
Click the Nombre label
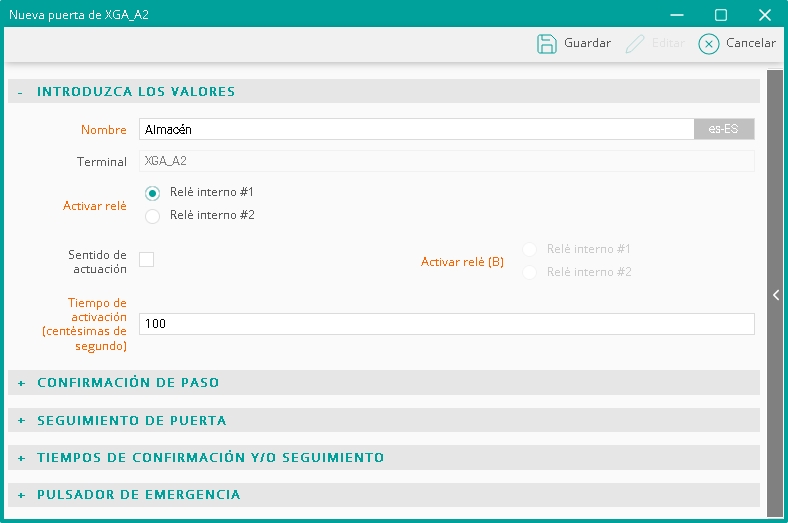104,130
